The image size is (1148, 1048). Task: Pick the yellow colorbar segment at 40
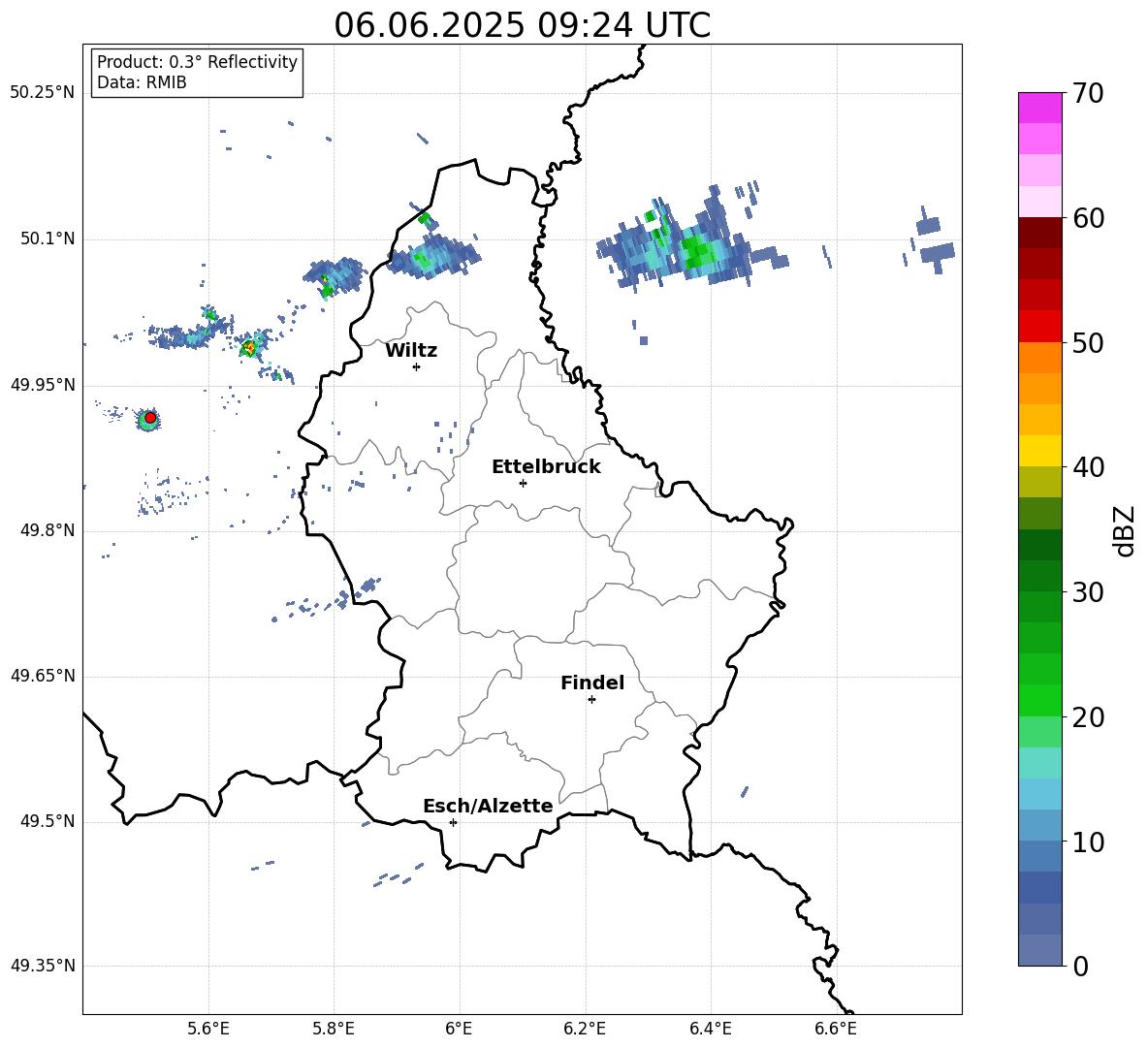click(1039, 451)
